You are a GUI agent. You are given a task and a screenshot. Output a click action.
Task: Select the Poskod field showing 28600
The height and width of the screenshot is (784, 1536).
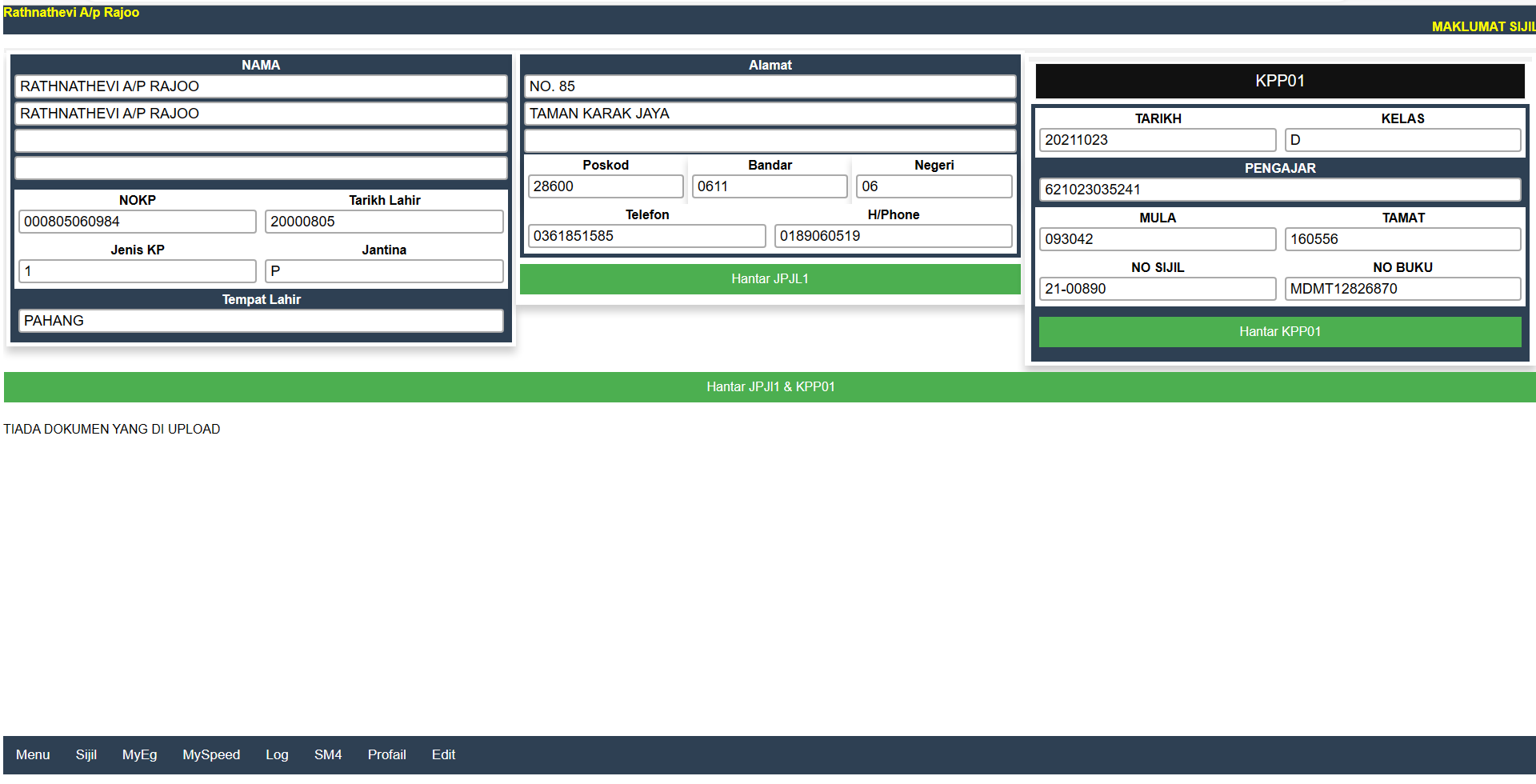coord(605,186)
